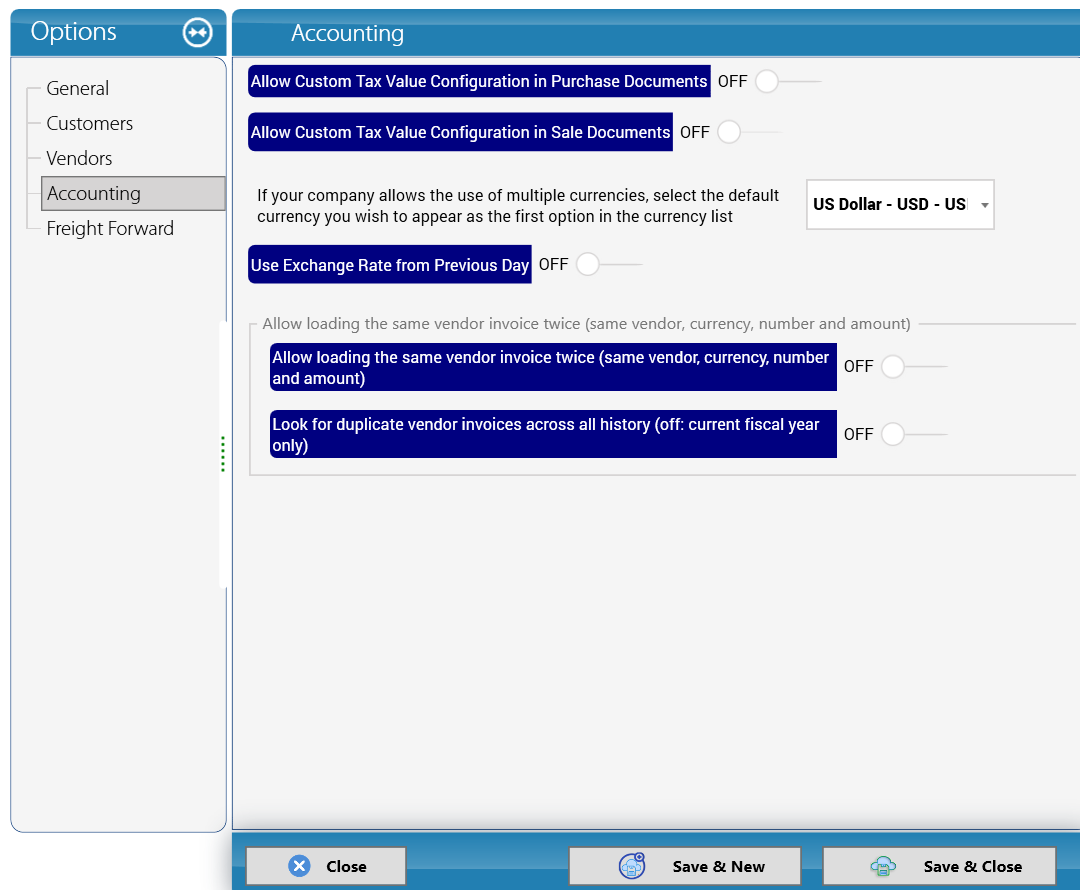Click the blue X icon on Close
The image size is (1080, 890).
click(300, 866)
